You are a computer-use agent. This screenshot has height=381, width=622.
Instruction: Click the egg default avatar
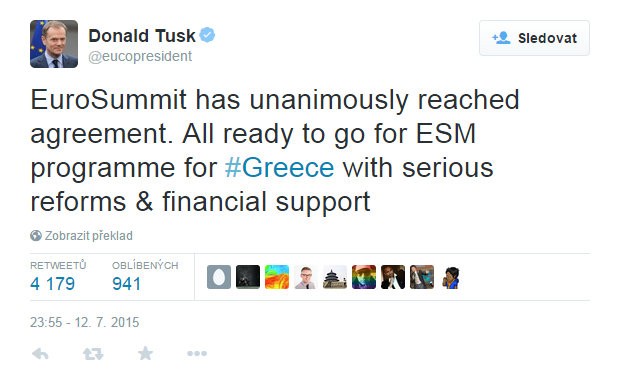pos(219,277)
